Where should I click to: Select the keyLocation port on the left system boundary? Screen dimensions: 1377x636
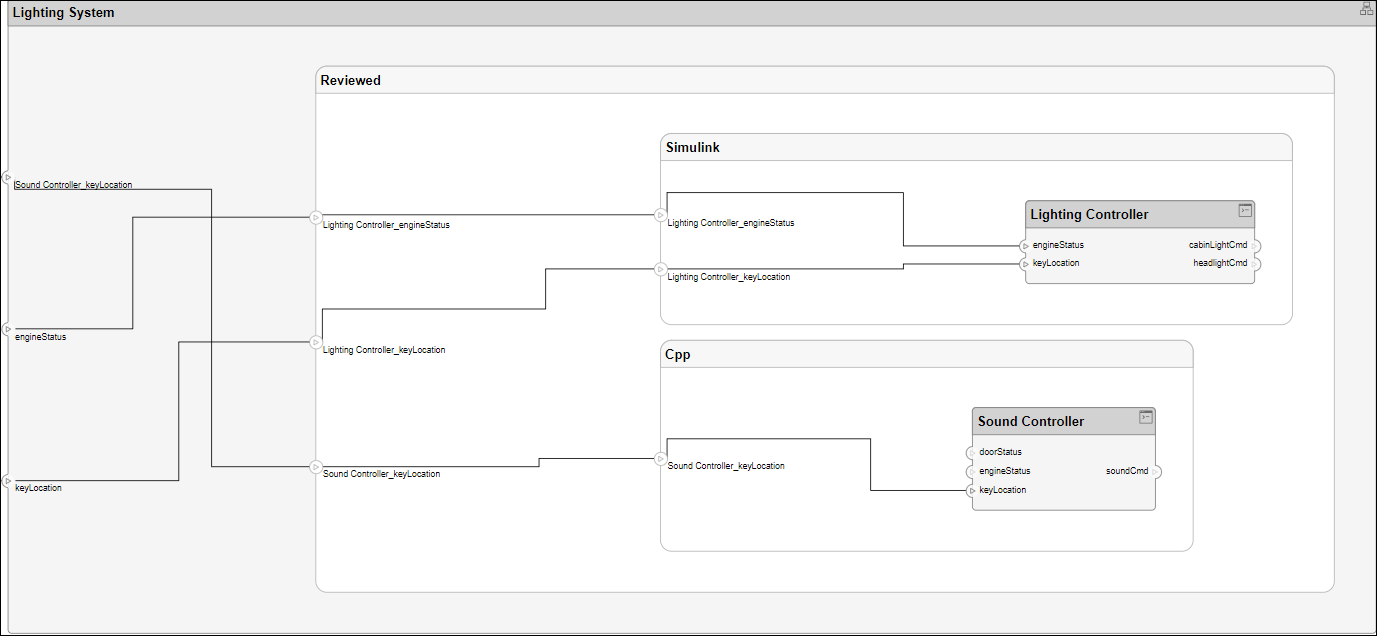pyautogui.click(x=7, y=481)
